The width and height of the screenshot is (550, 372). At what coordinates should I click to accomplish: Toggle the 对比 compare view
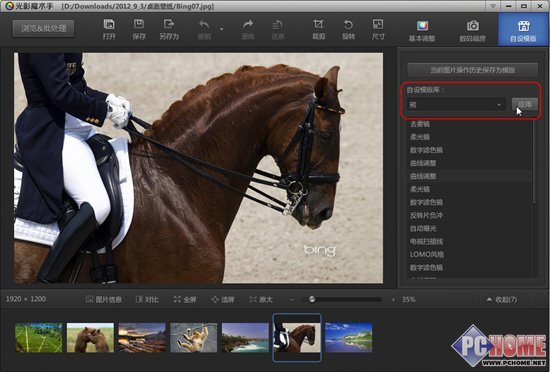147,299
